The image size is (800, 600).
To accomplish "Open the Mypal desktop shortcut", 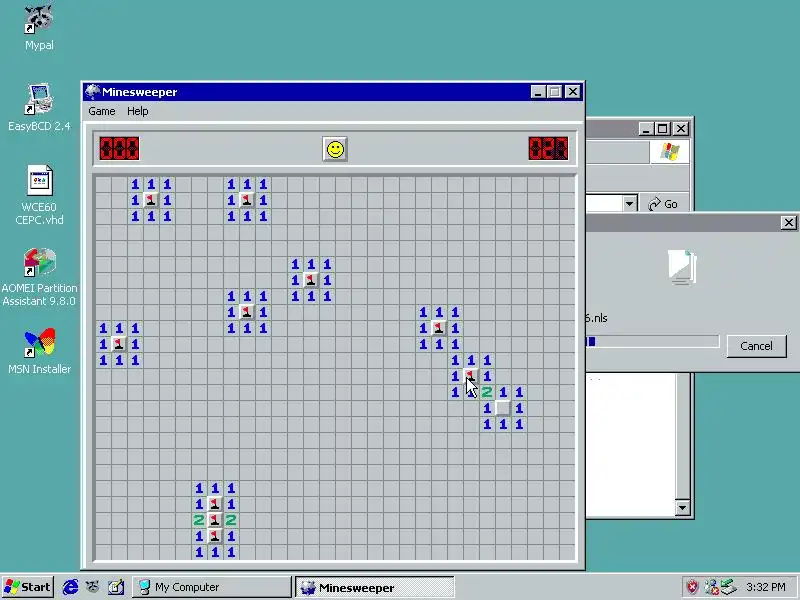I will 39,26.
